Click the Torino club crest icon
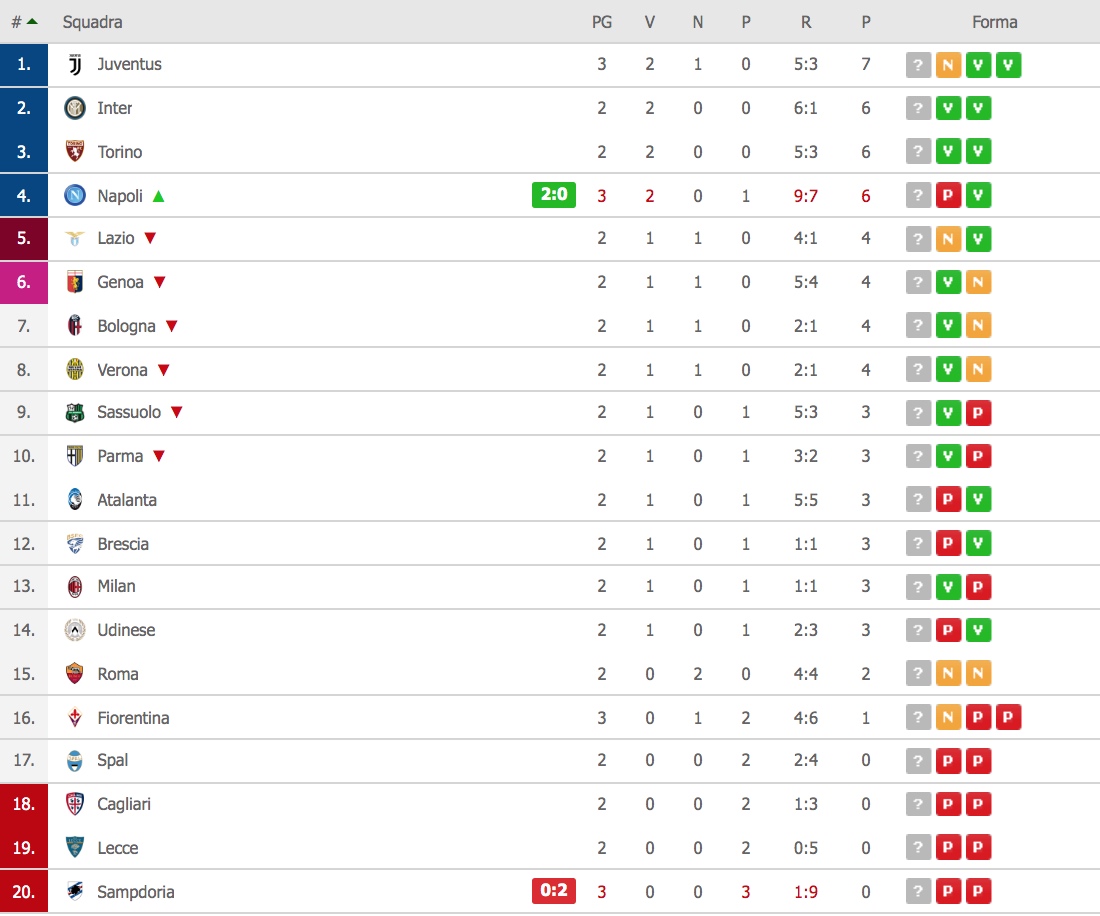The width and height of the screenshot is (1100, 916). [x=75, y=152]
